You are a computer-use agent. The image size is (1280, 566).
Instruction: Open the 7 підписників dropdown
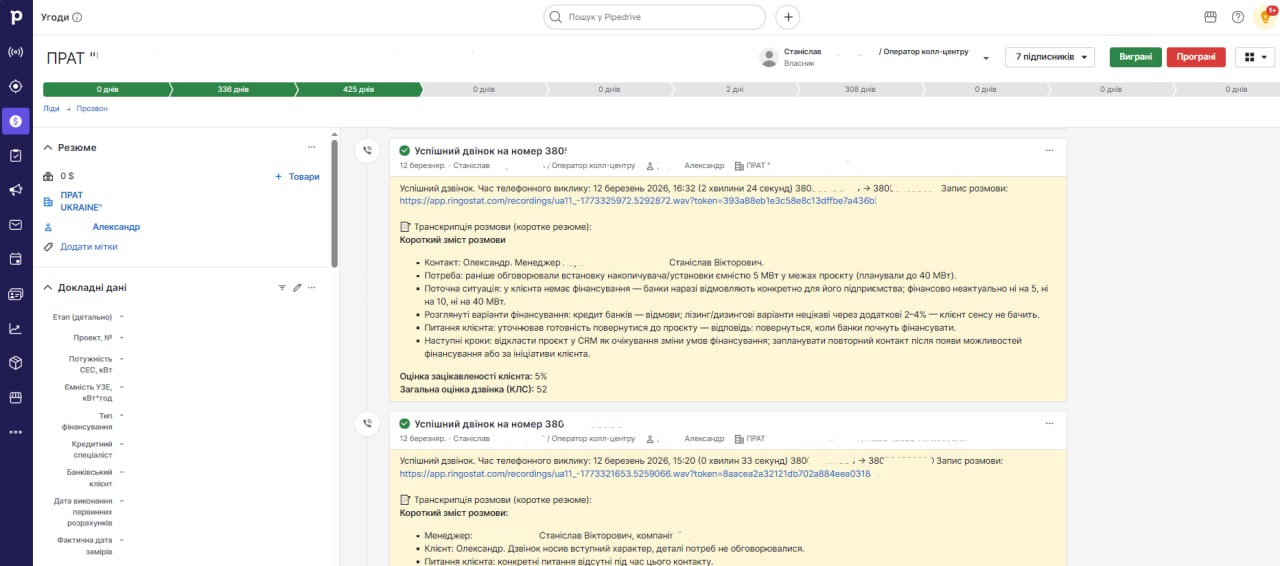(1049, 57)
